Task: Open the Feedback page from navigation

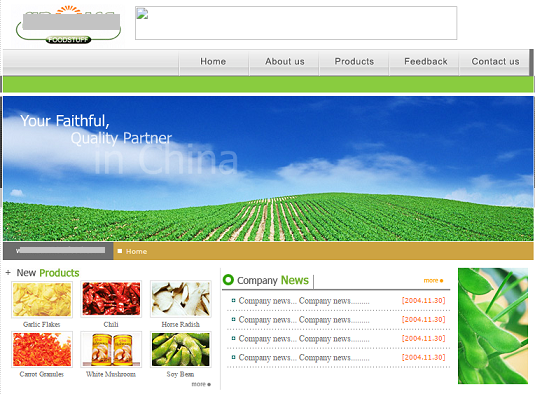Action: tap(425, 62)
